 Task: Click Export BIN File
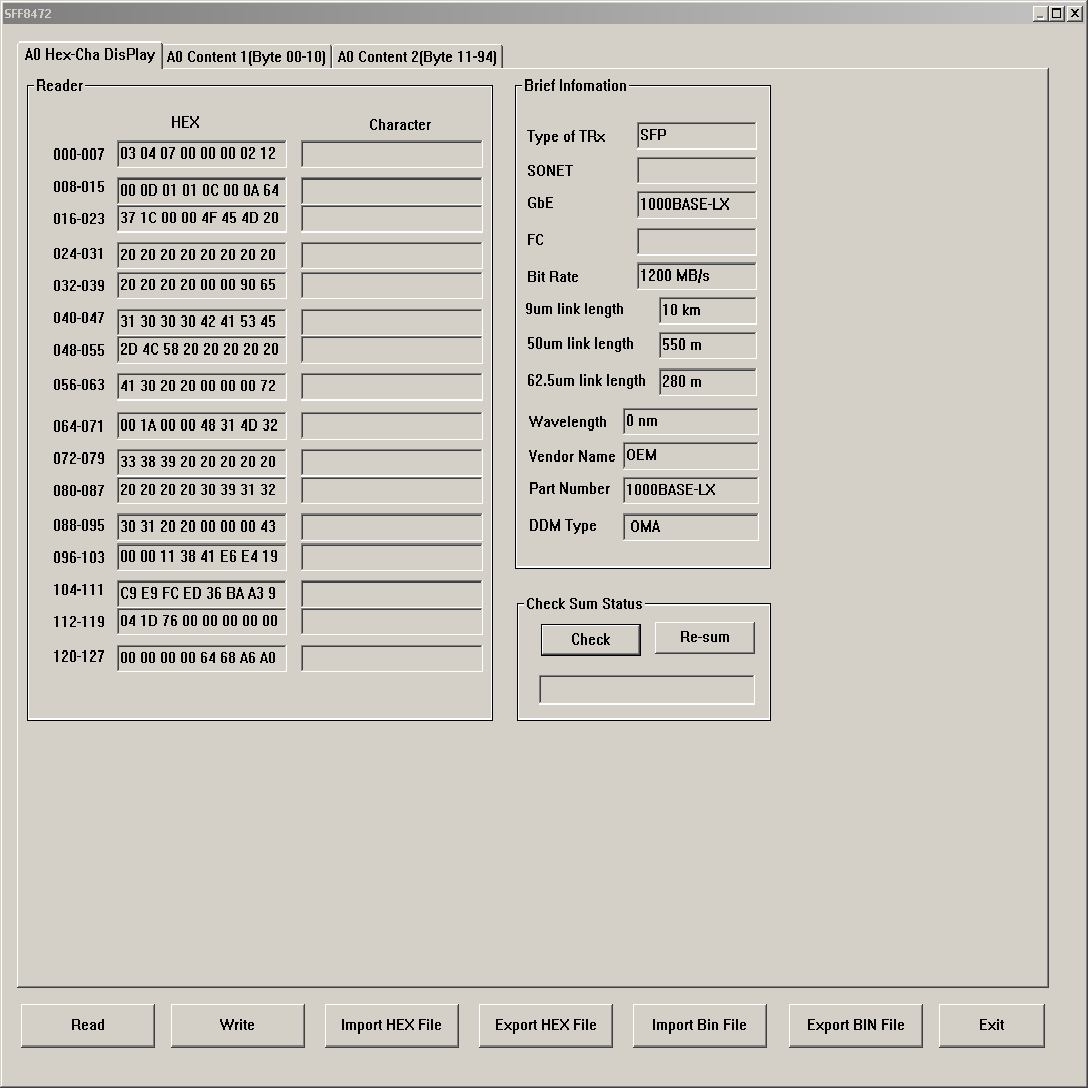[855, 1025]
